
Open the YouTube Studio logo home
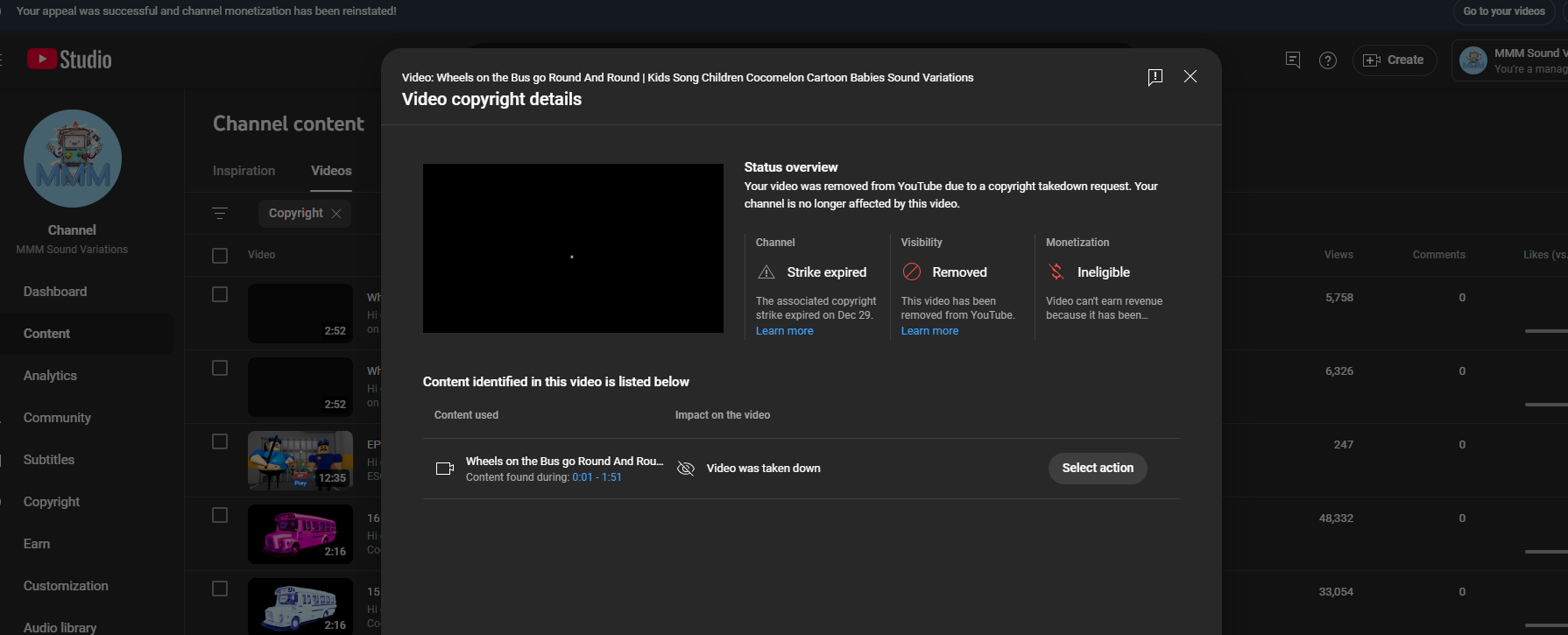pos(69,60)
